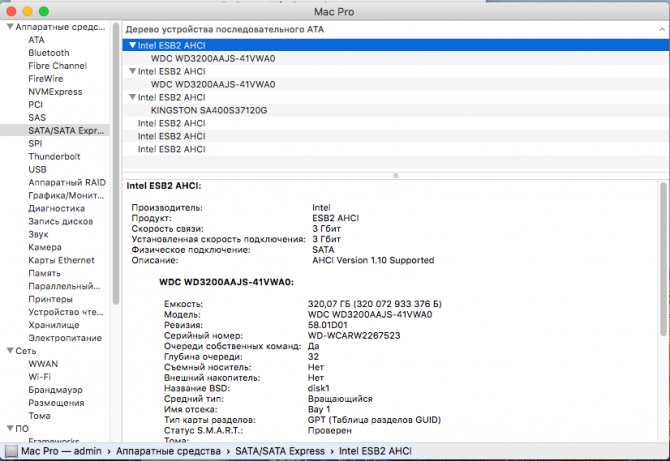Click the Bay 1 value
The image size is (670, 461).
tap(319, 409)
